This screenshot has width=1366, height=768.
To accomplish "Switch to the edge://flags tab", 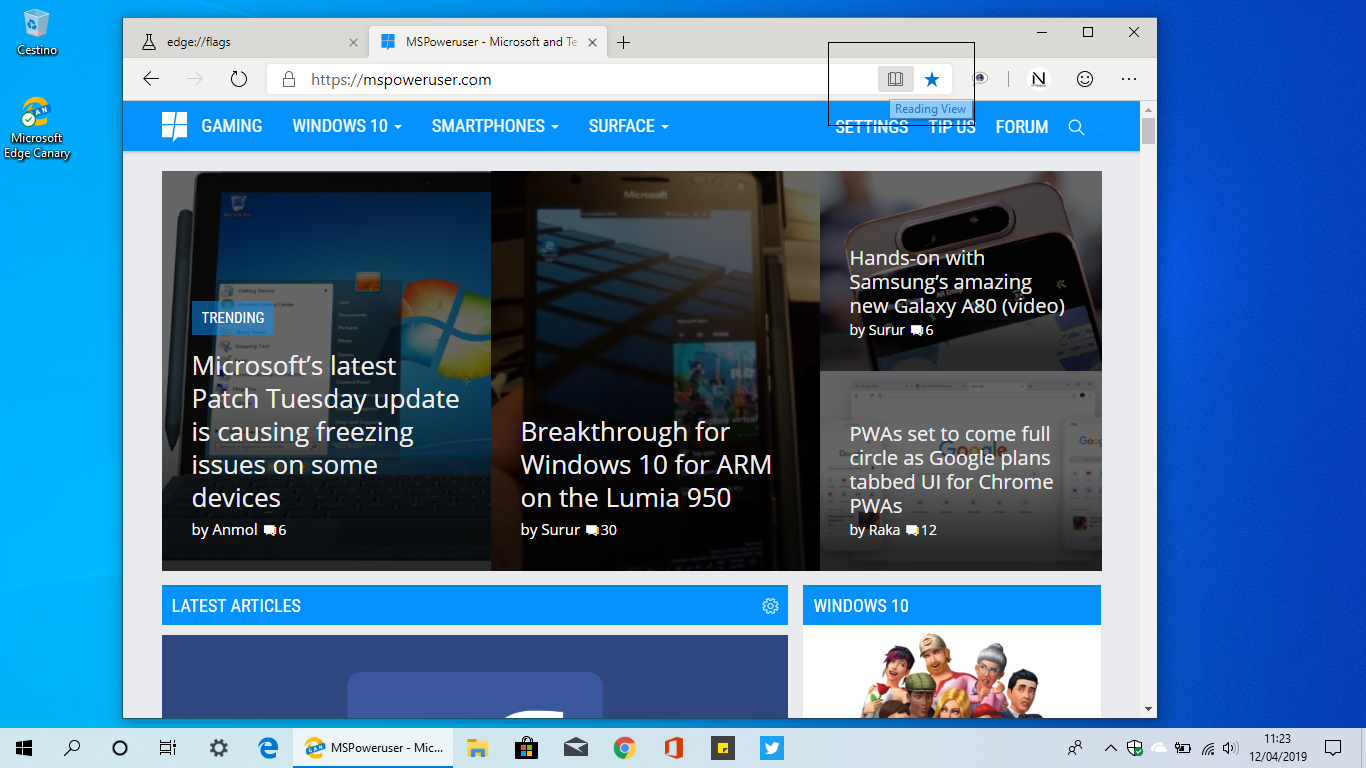I will (250, 42).
